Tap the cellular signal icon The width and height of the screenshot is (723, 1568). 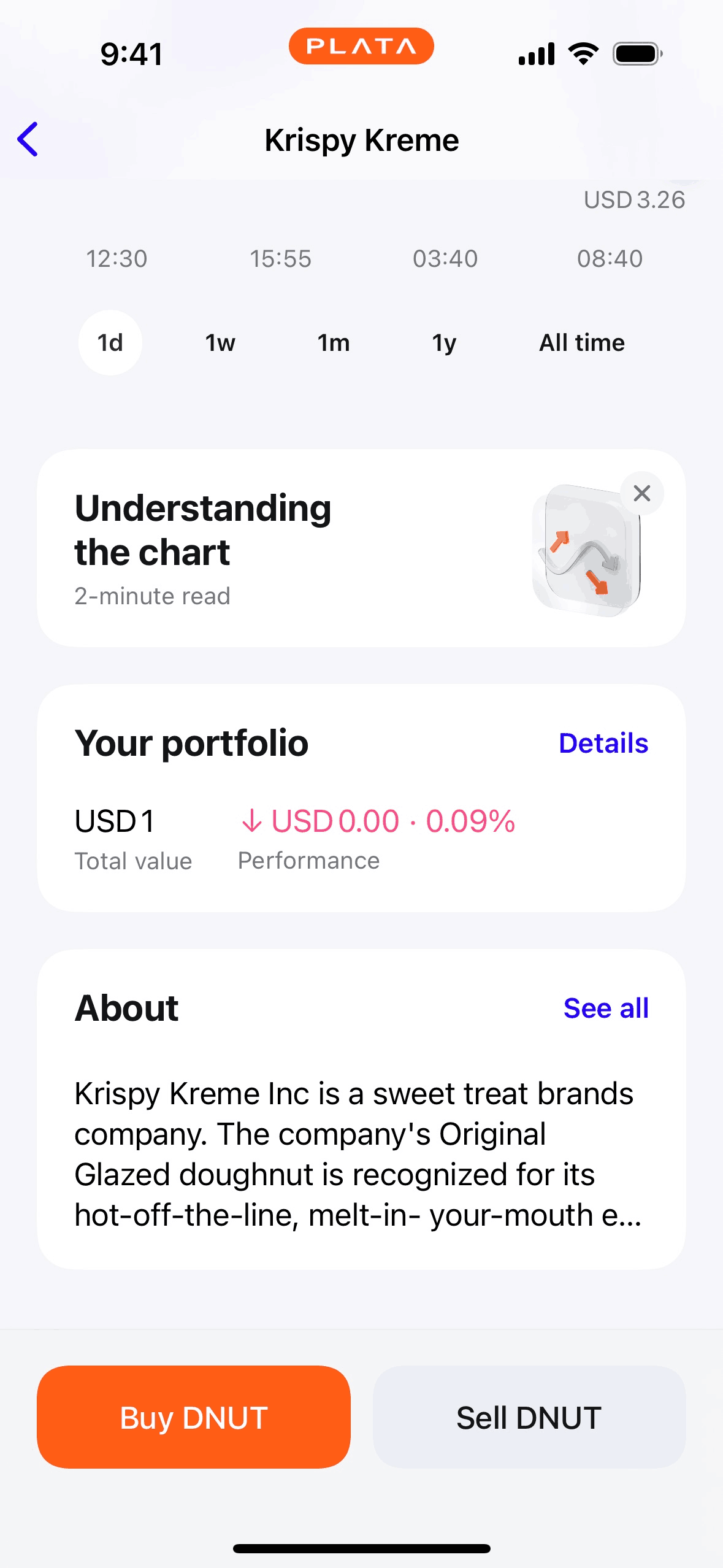(537, 54)
